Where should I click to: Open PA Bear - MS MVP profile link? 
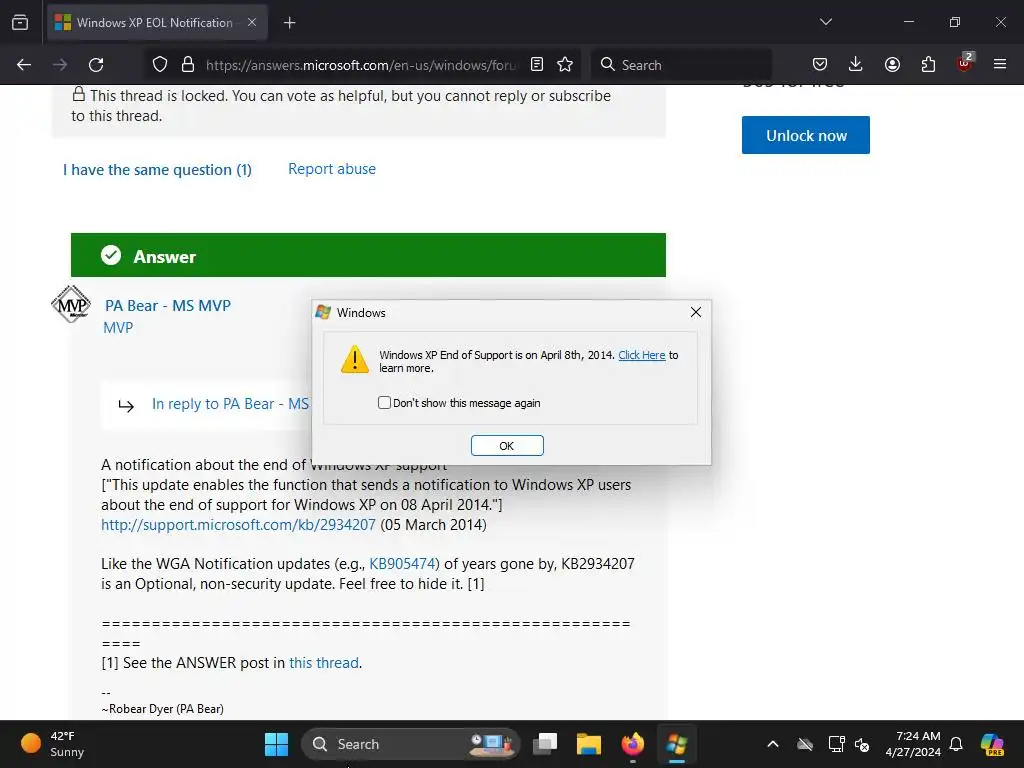[x=168, y=306]
